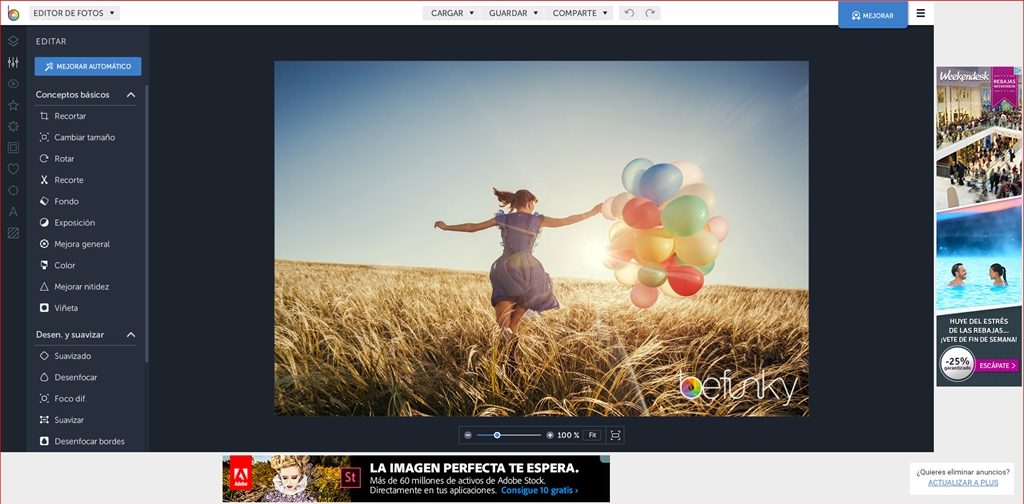Toggle the eye Touch Up sidebar icon
The height and width of the screenshot is (504, 1024).
pos(13,84)
